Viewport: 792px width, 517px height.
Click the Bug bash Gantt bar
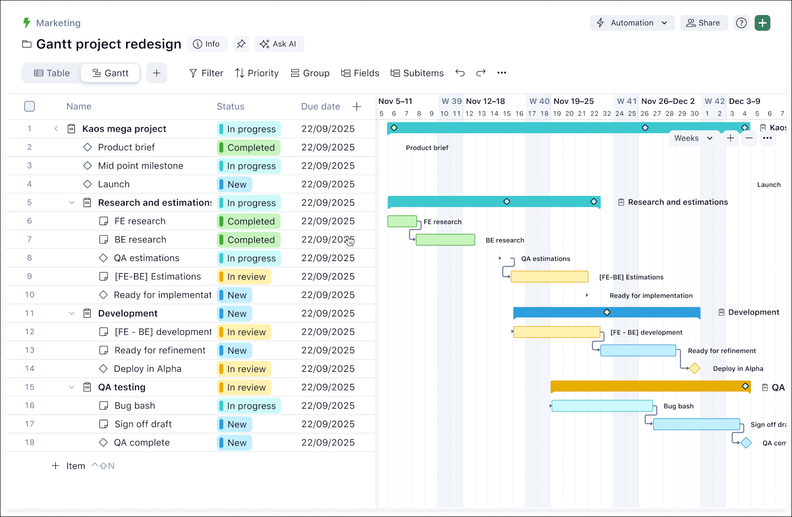pos(602,405)
